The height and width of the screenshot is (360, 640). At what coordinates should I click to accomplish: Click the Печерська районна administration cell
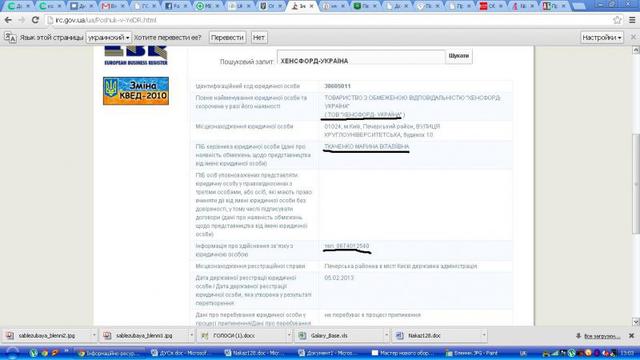pos(415,266)
